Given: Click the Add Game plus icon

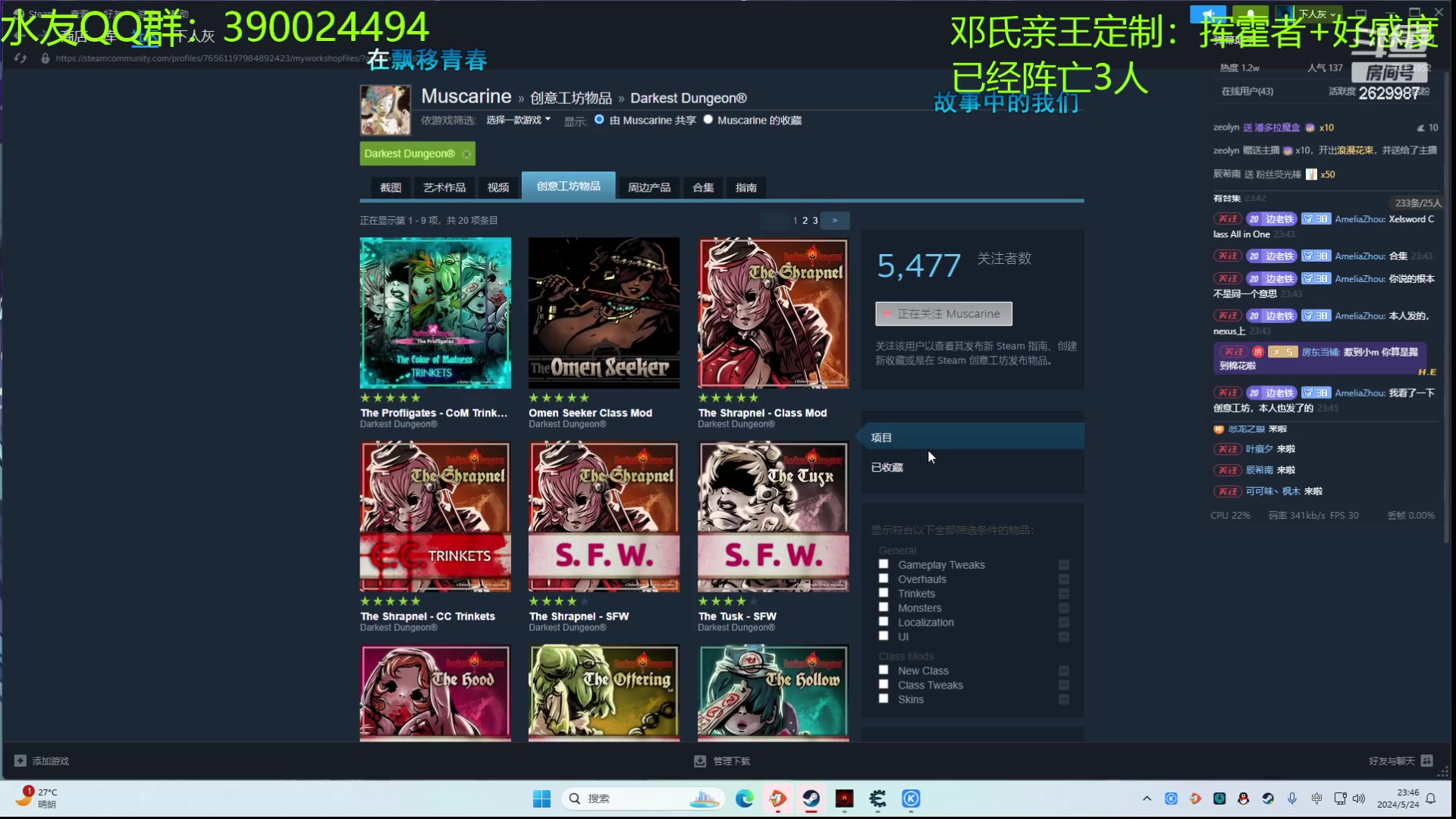Looking at the screenshot, I should click(20, 761).
